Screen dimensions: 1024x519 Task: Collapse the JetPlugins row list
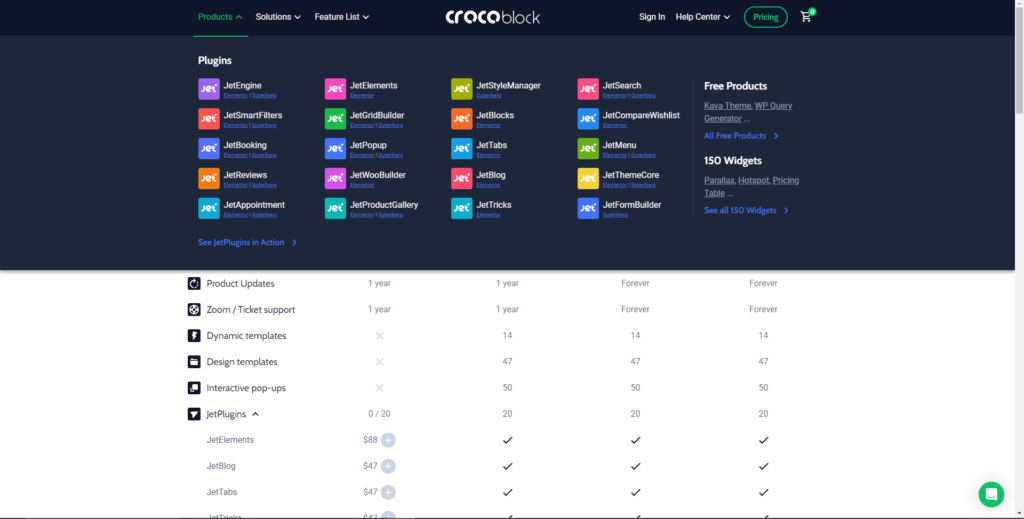(255, 414)
